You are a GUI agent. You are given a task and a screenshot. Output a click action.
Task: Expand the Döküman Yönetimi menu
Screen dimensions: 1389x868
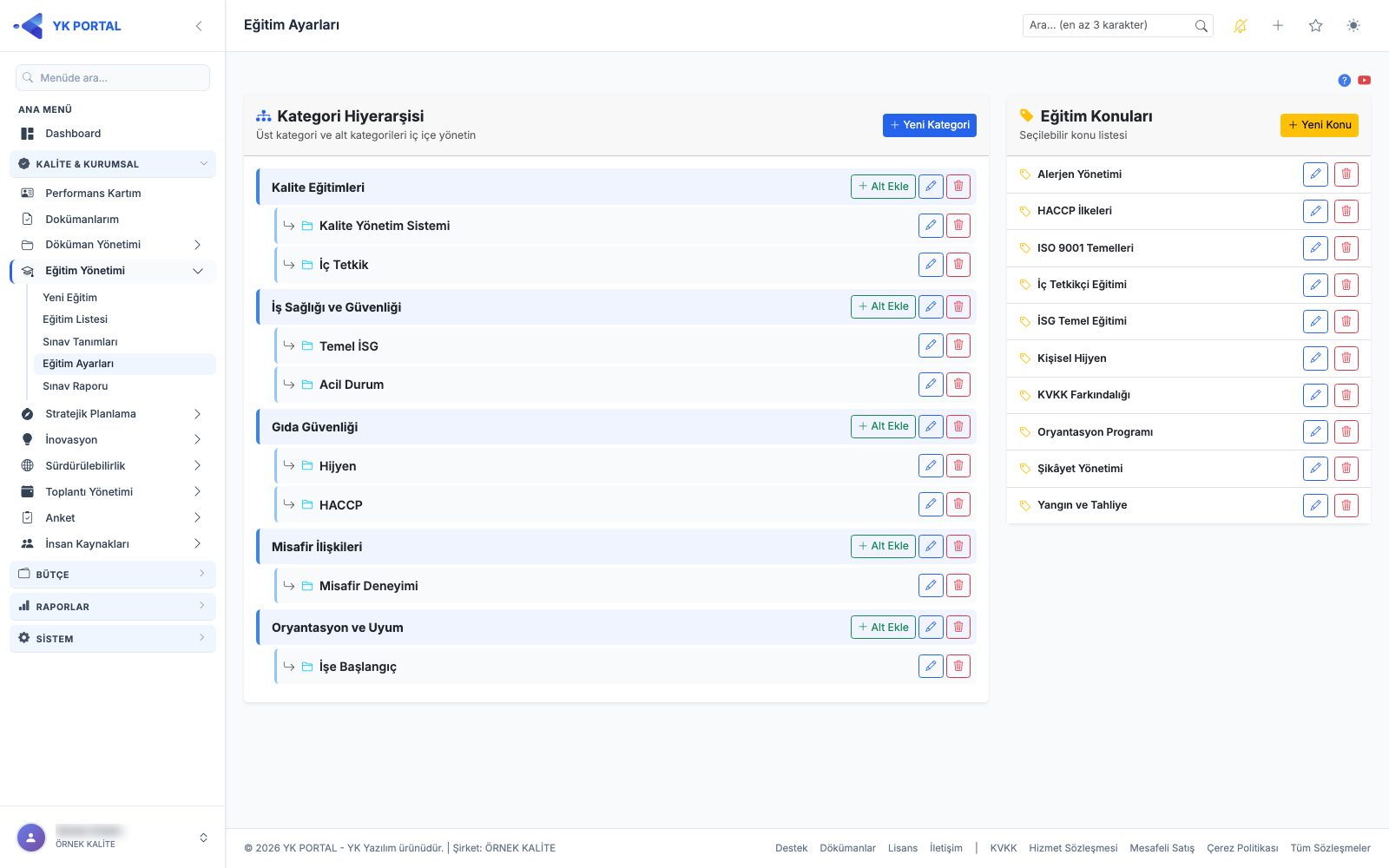113,245
